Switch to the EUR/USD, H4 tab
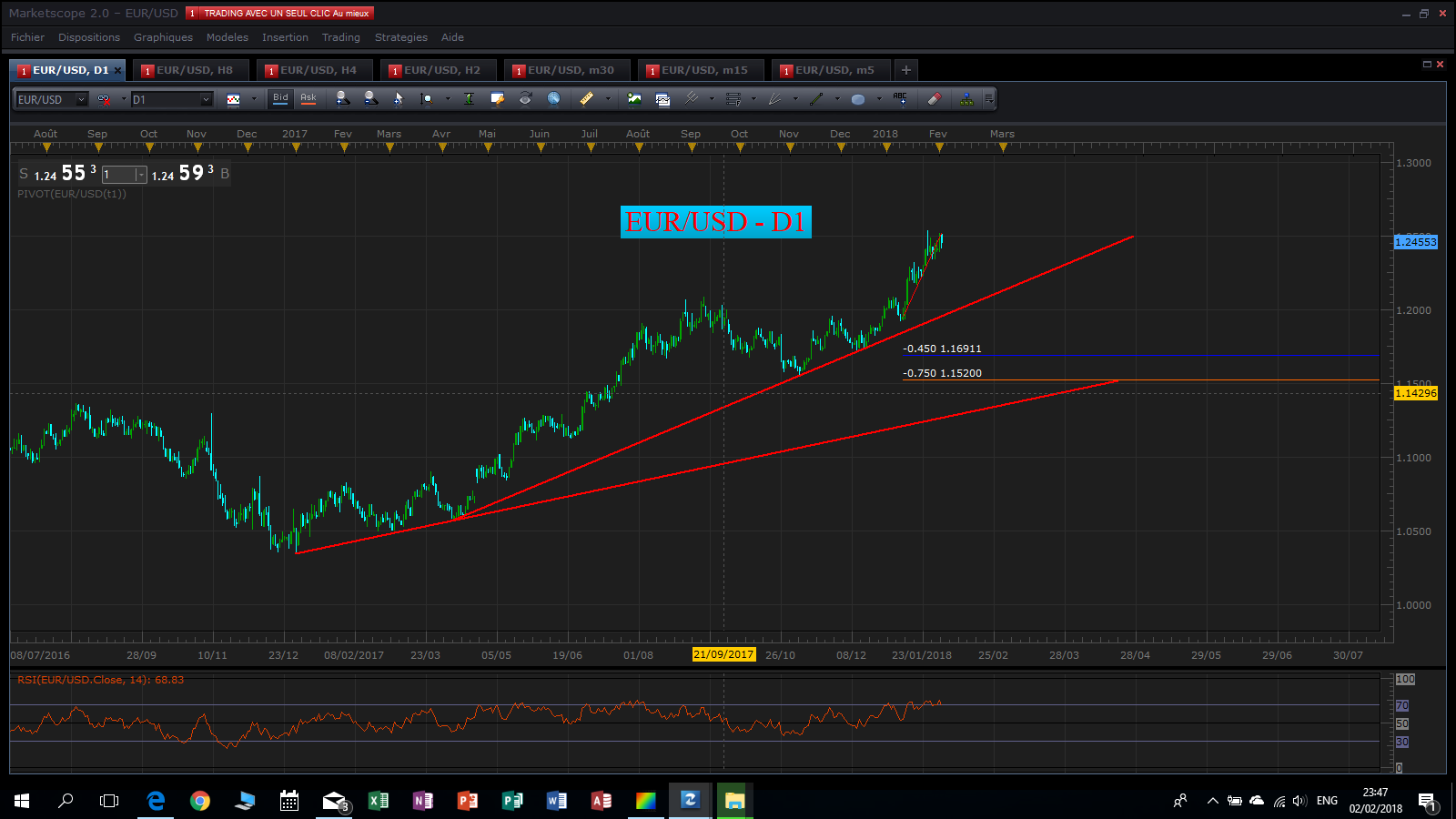 pyautogui.click(x=315, y=70)
